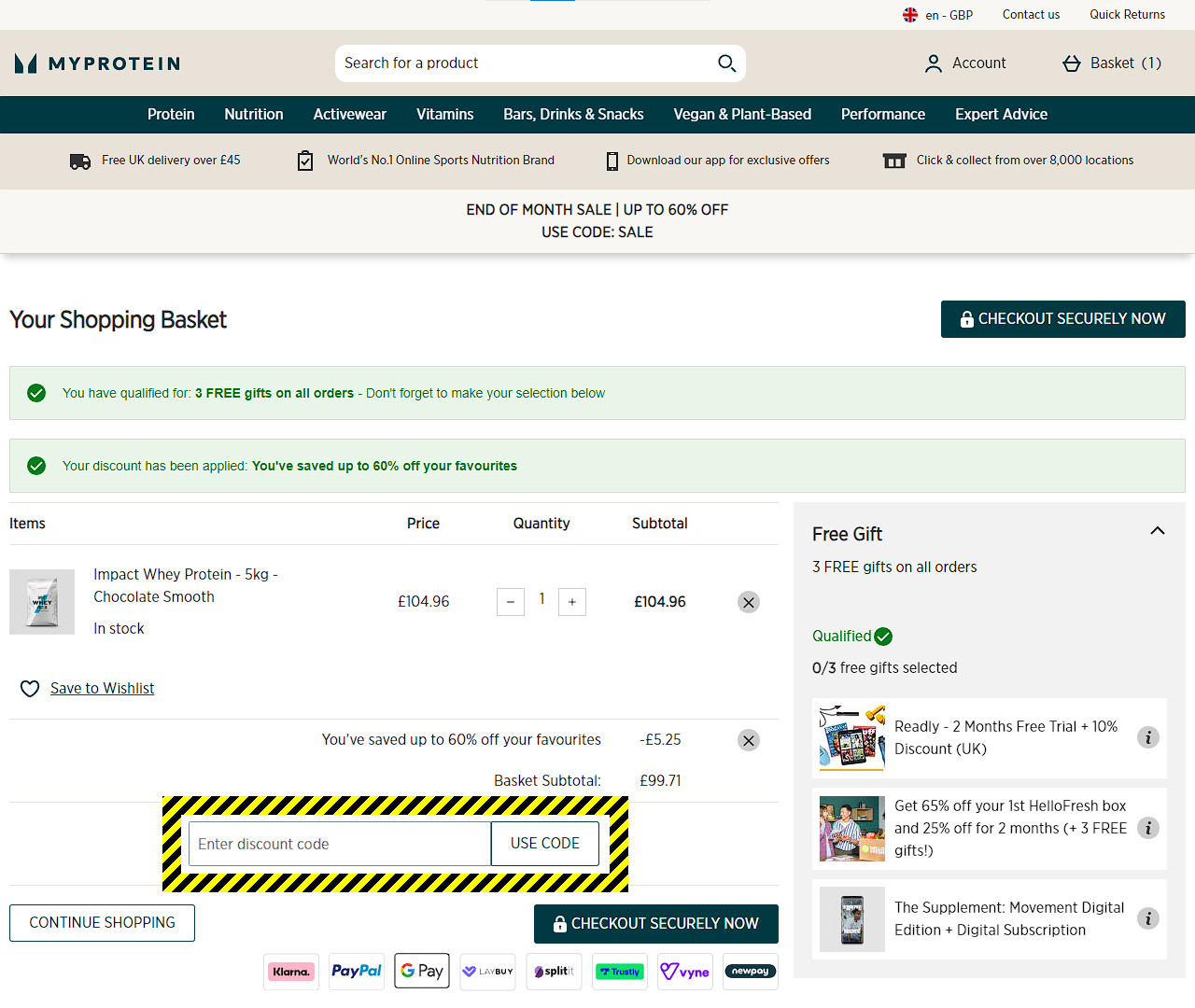Increase quantity with plus button

click(x=572, y=602)
